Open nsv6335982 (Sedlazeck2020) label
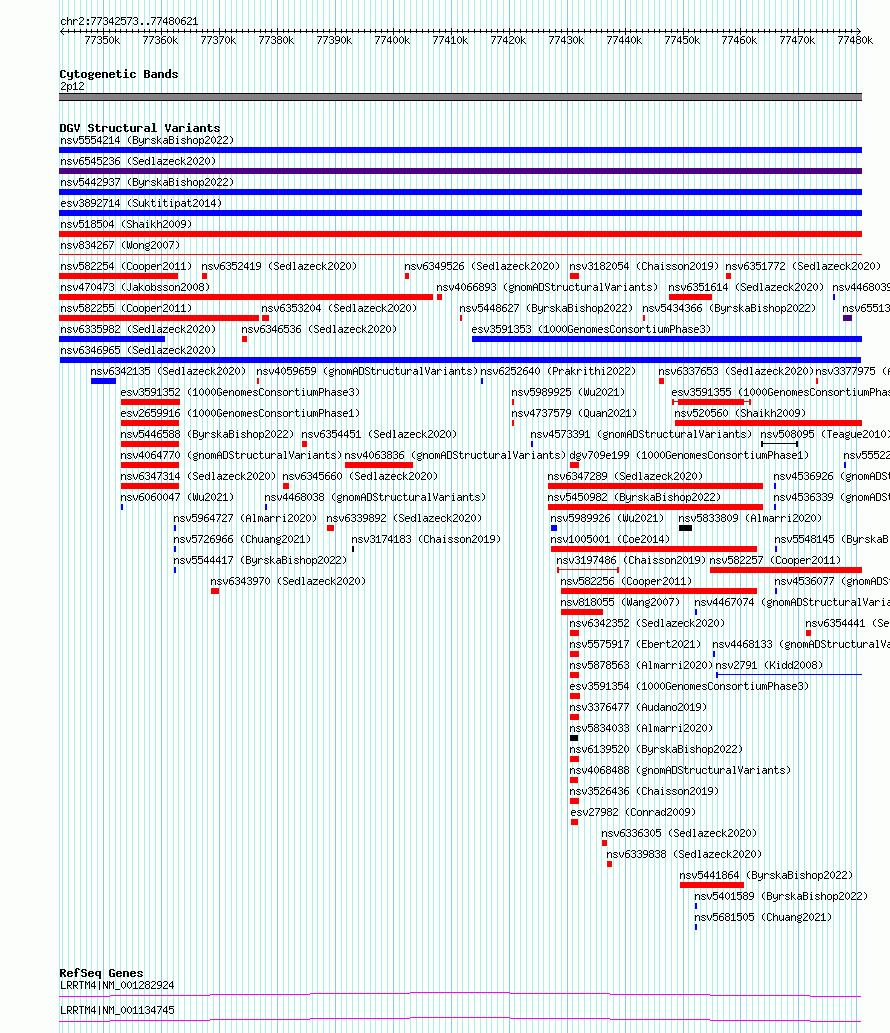890x1033 pixels. point(138,330)
